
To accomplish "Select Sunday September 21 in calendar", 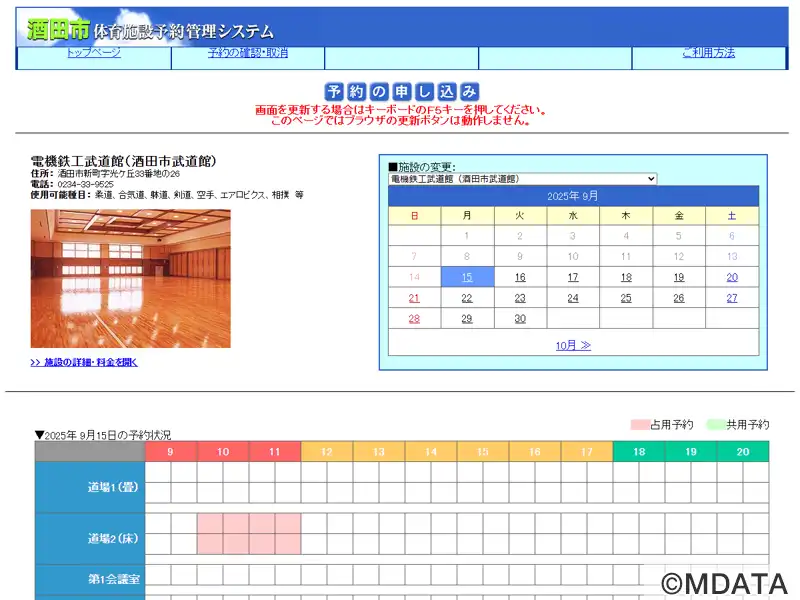I will point(414,298).
